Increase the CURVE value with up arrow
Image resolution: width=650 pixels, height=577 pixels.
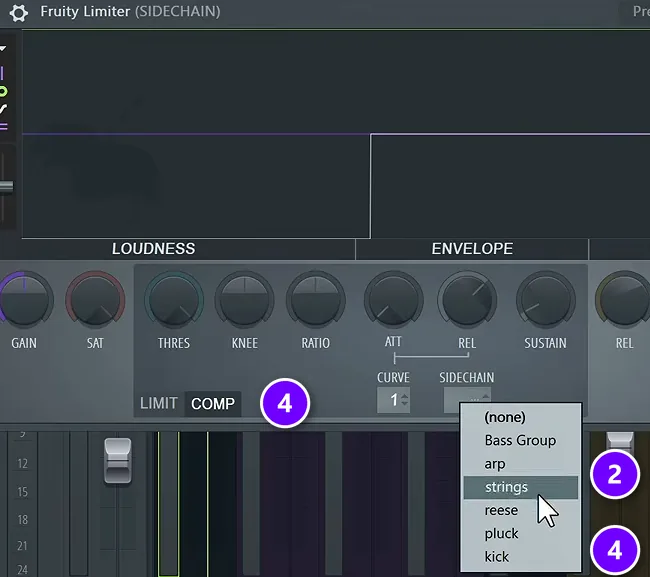(x=405, y=396)
